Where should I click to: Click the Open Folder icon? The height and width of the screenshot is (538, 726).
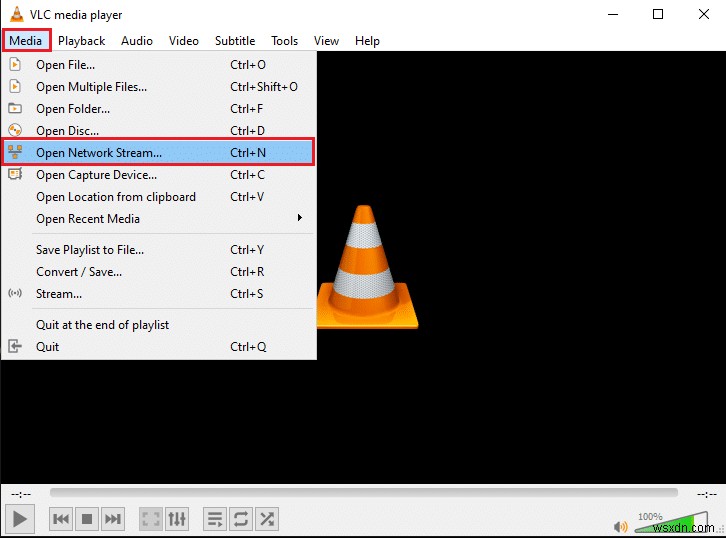pyautogui.click(x=15, y=108)
